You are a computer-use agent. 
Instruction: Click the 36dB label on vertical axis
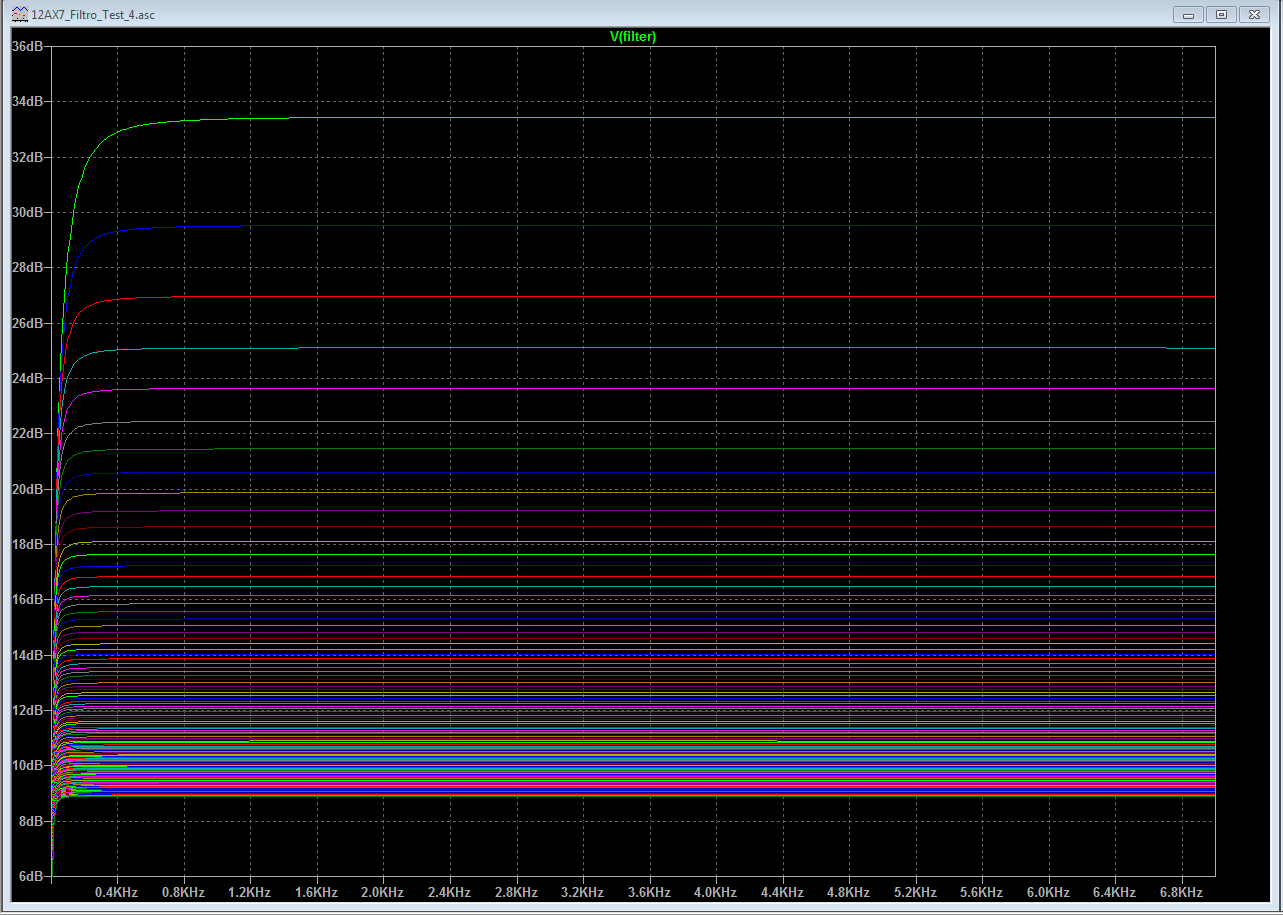[27, 46]
